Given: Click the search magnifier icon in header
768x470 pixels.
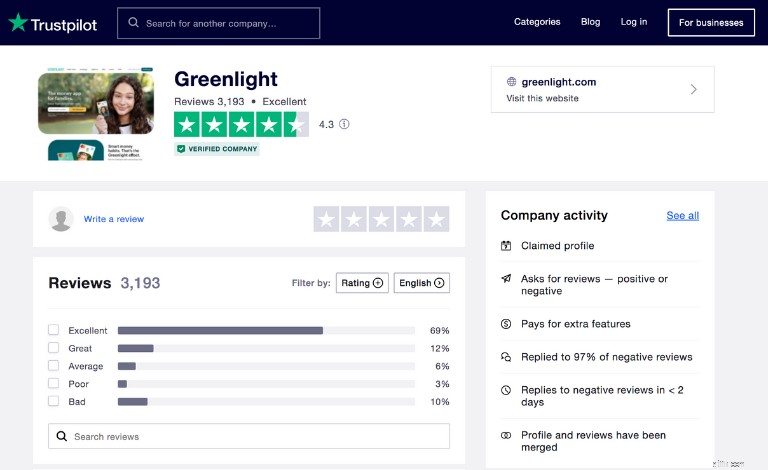Looking at the screenshot, I should click(x=133, y=23).
